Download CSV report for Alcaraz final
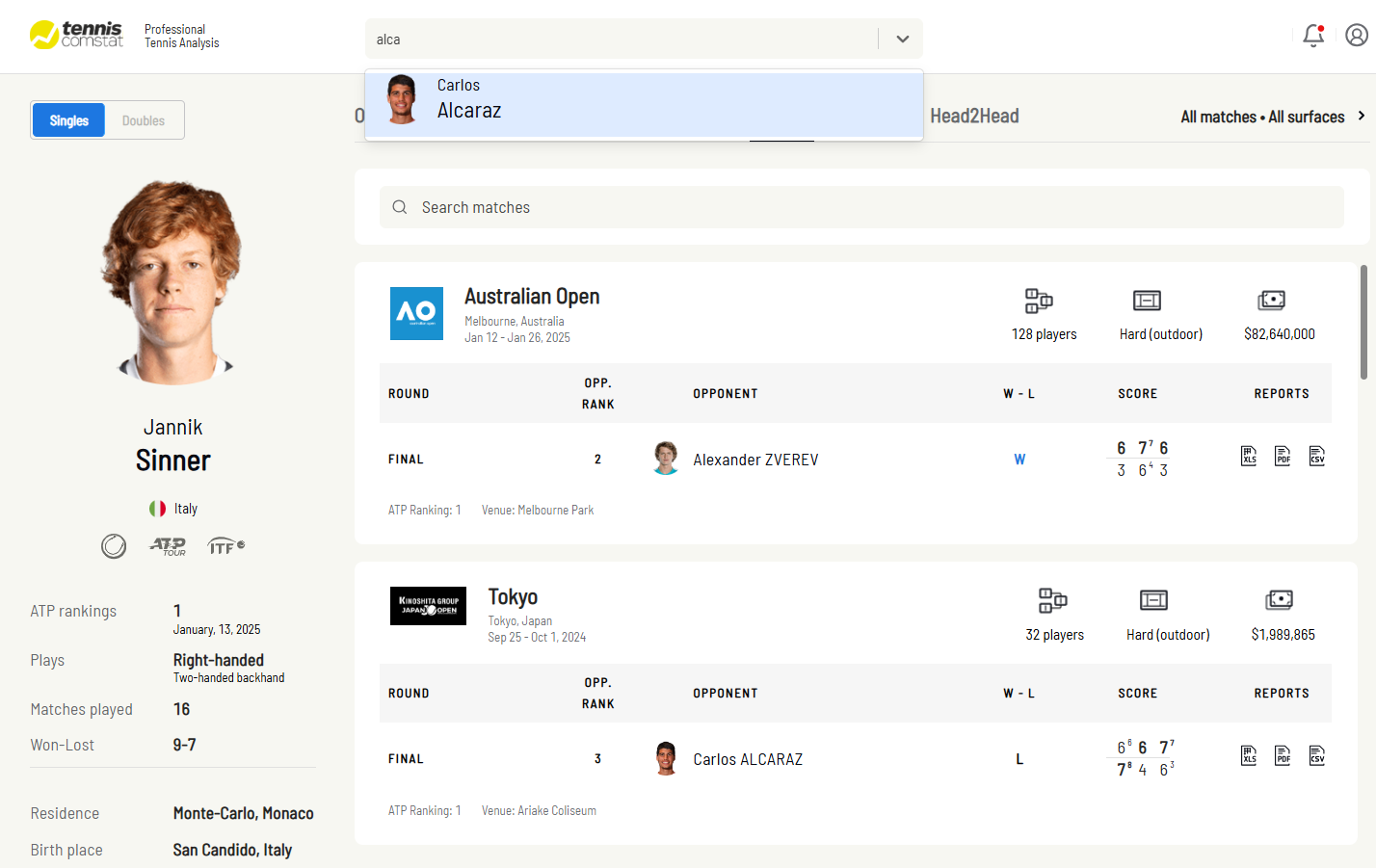The image size is (1376, 868). coord(1317,755)
